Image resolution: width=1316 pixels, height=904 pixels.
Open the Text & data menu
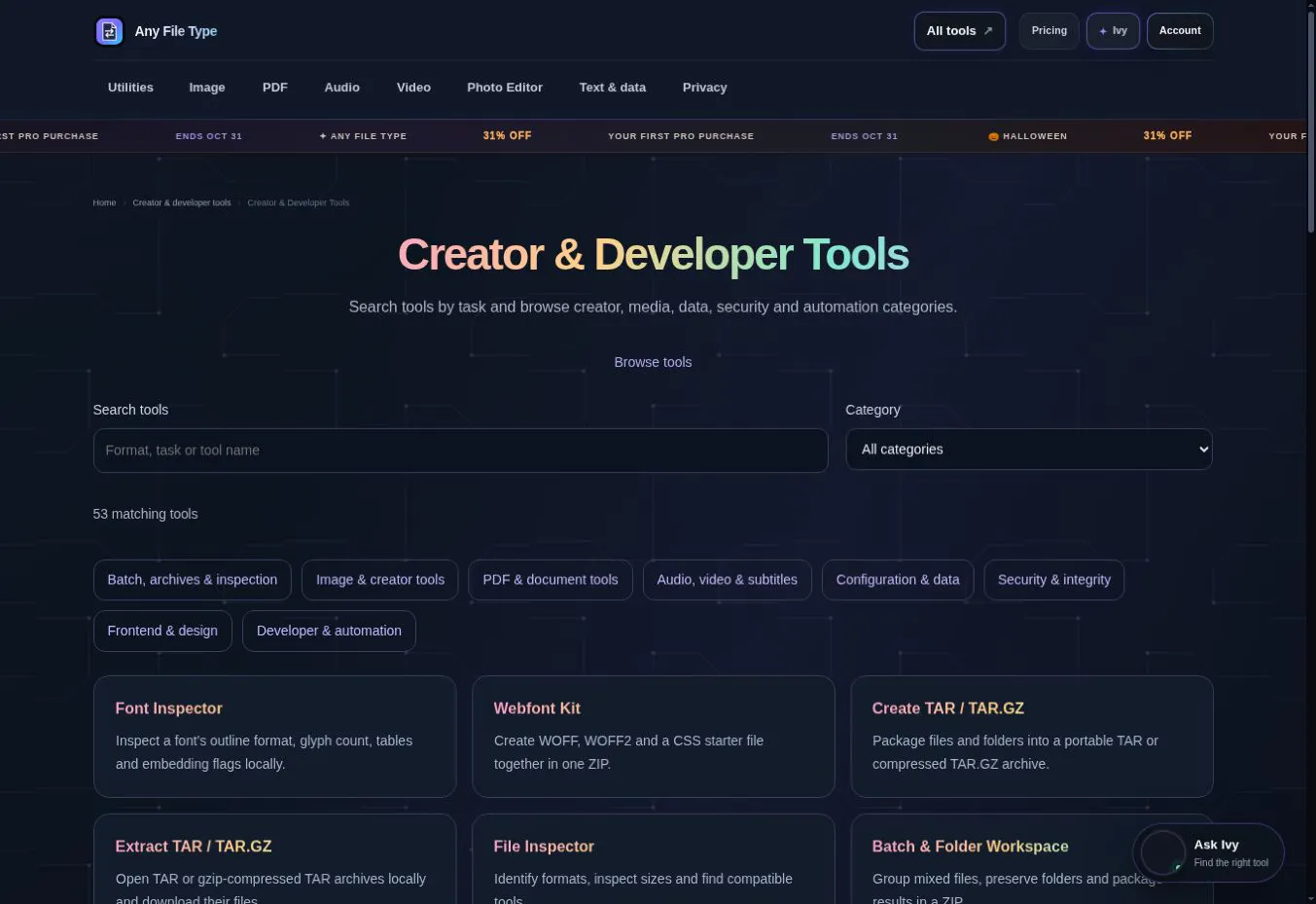(x=613, y=88)
